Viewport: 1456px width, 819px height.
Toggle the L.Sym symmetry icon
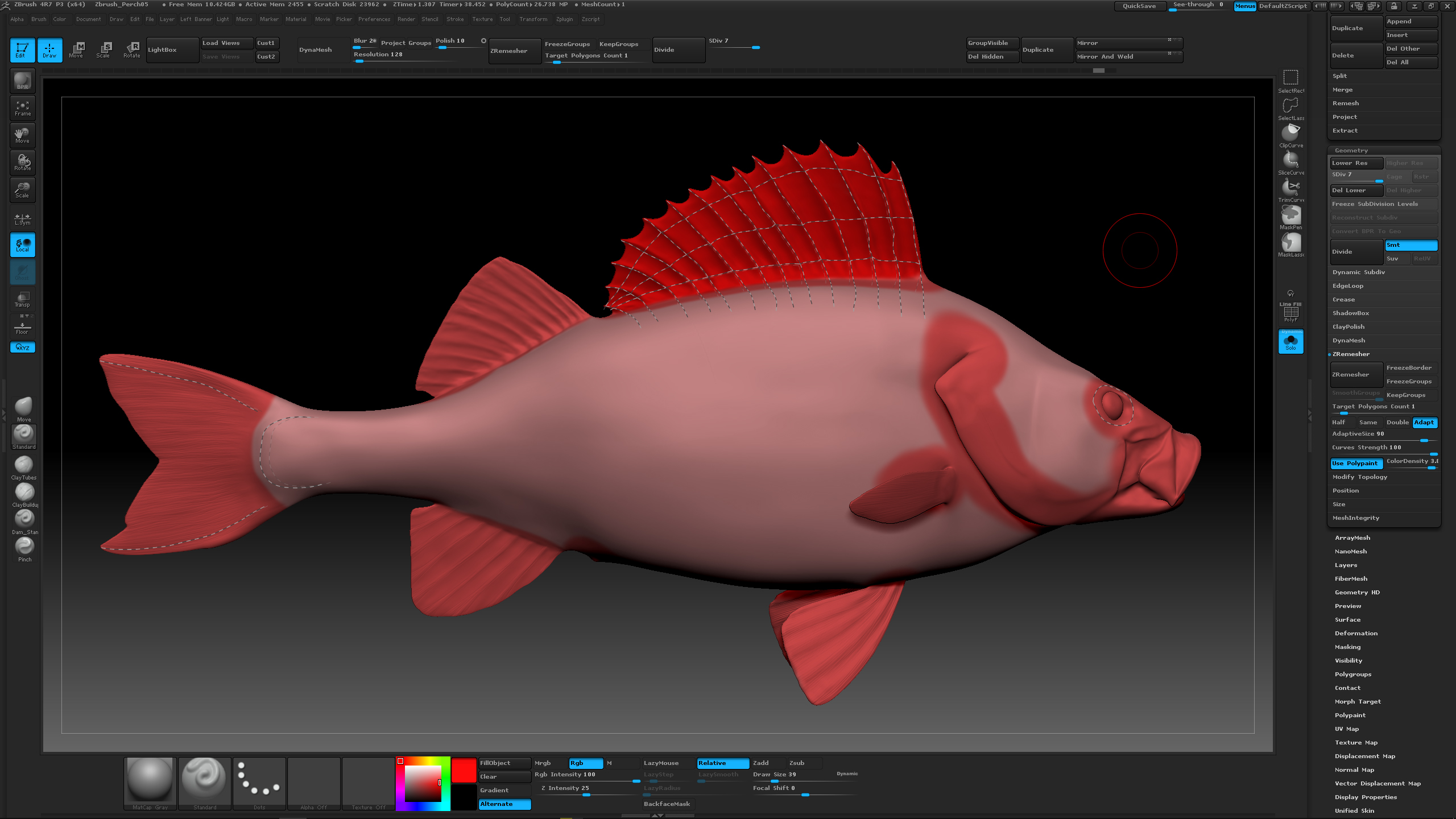23,218
